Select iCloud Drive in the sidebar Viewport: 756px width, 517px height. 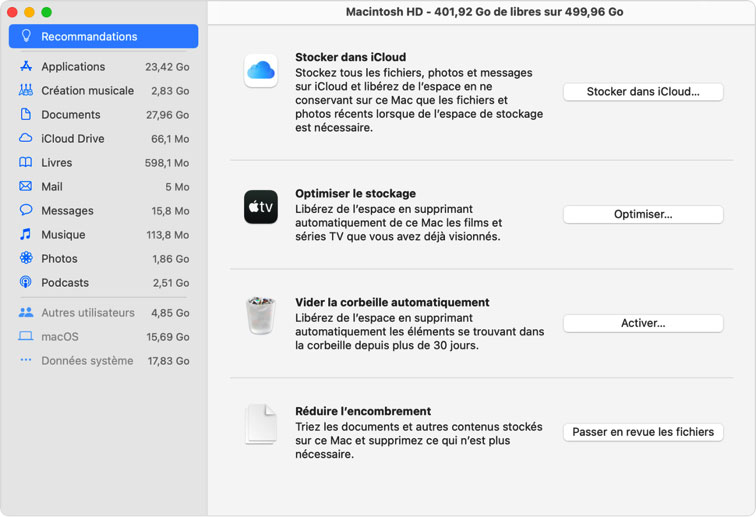(103, 138)
